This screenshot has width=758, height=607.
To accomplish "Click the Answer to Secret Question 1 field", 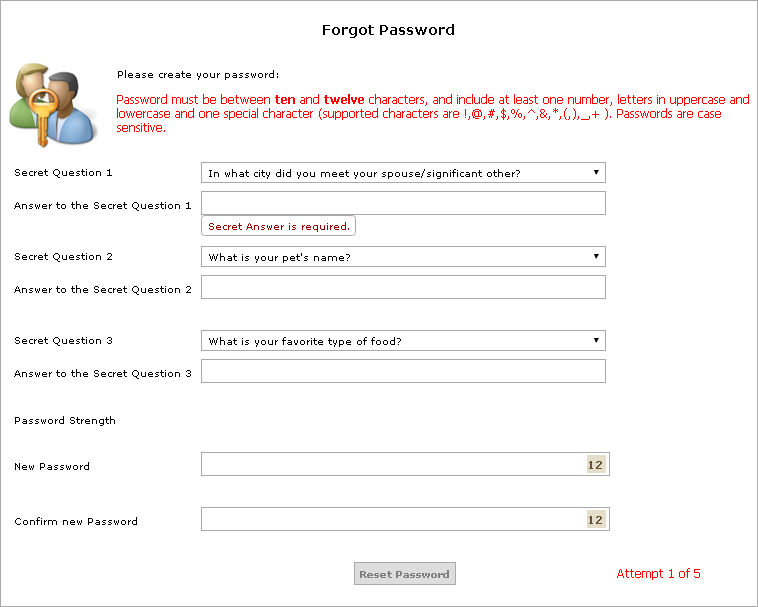I will (403, 204).
